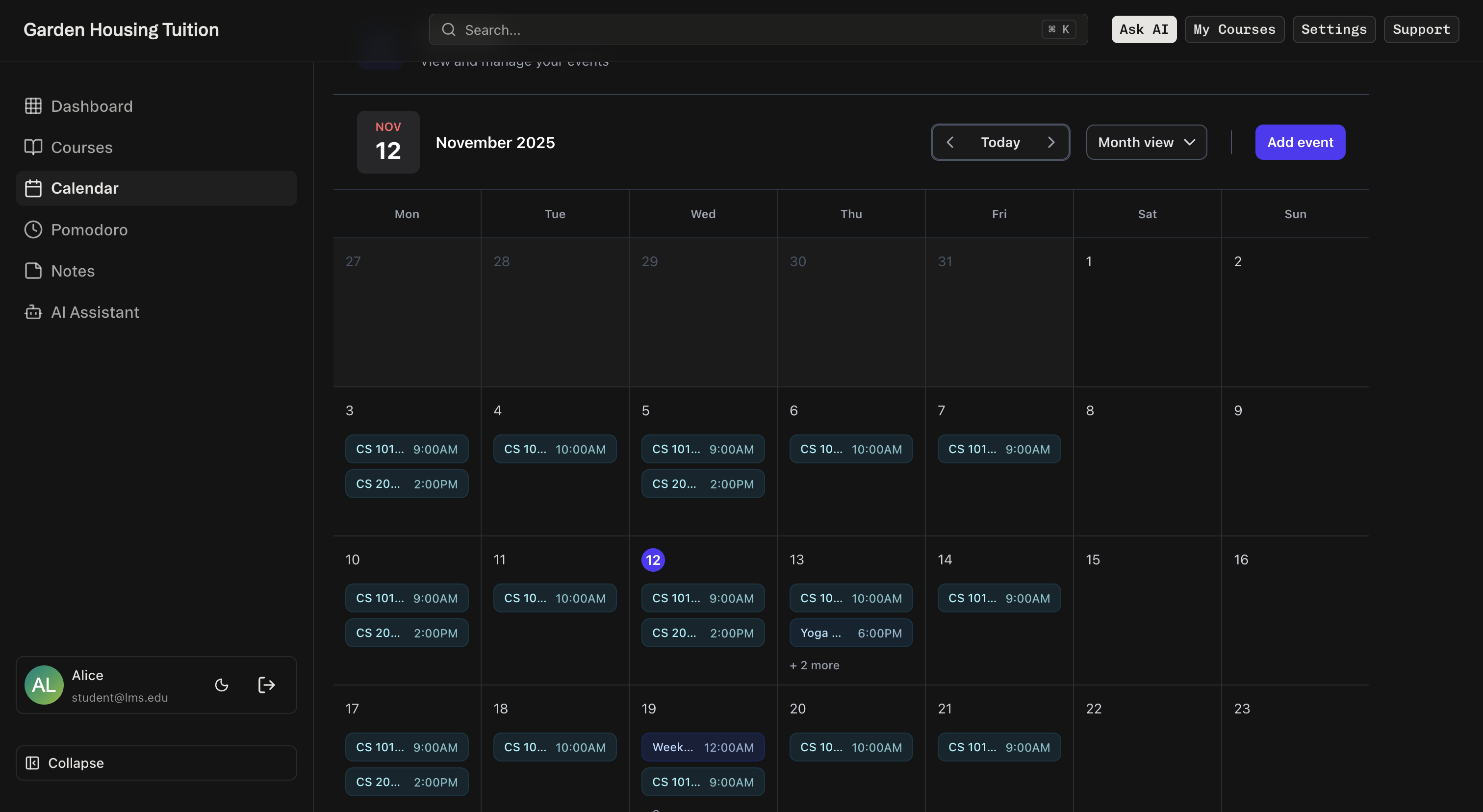Click the search magnifier icon

[x=448, y=29]
